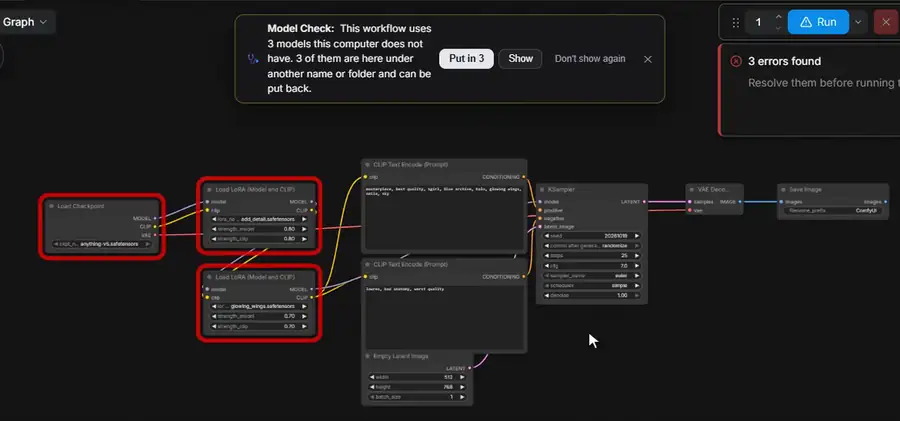Click the red error icon beside 3 errors found
The width and height of the screenshot is (900, 421).
(x=735, y=61)
